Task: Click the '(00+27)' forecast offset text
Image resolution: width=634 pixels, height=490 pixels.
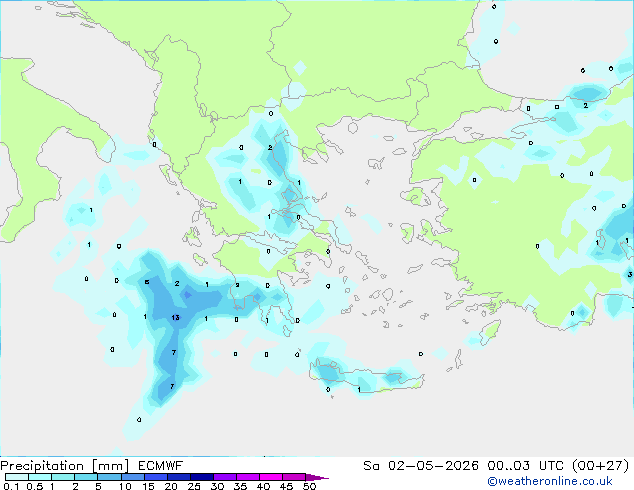Action: click(601, 466)
